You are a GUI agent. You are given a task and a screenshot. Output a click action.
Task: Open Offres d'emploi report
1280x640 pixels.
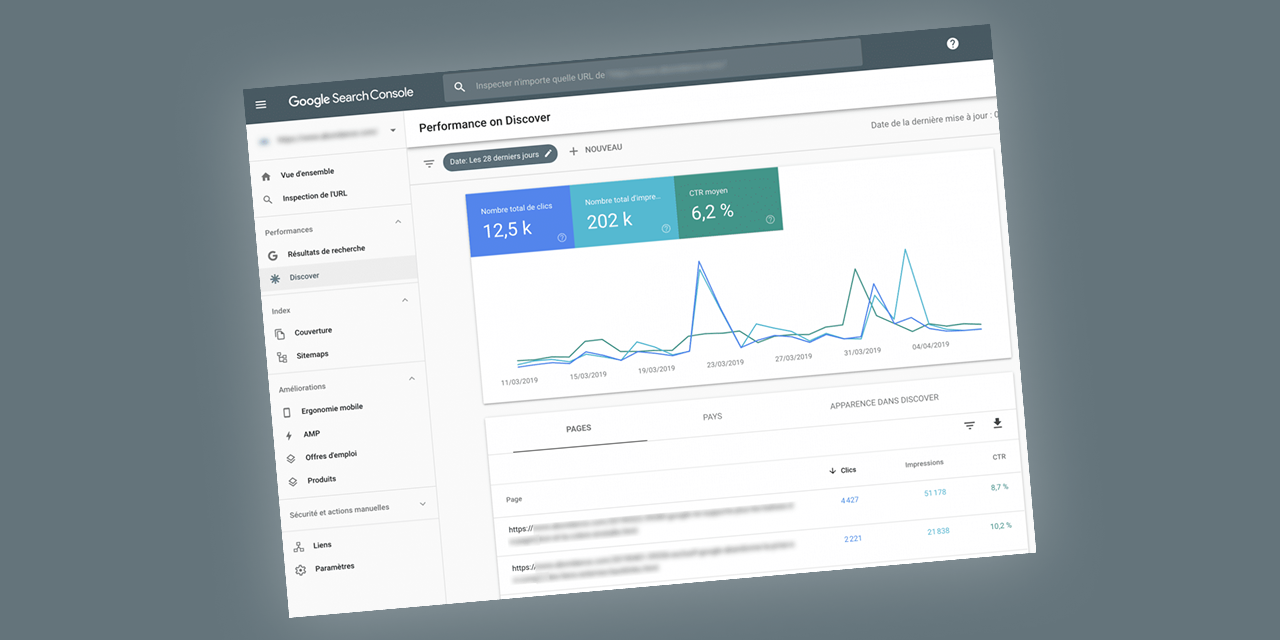coord(331,456)
